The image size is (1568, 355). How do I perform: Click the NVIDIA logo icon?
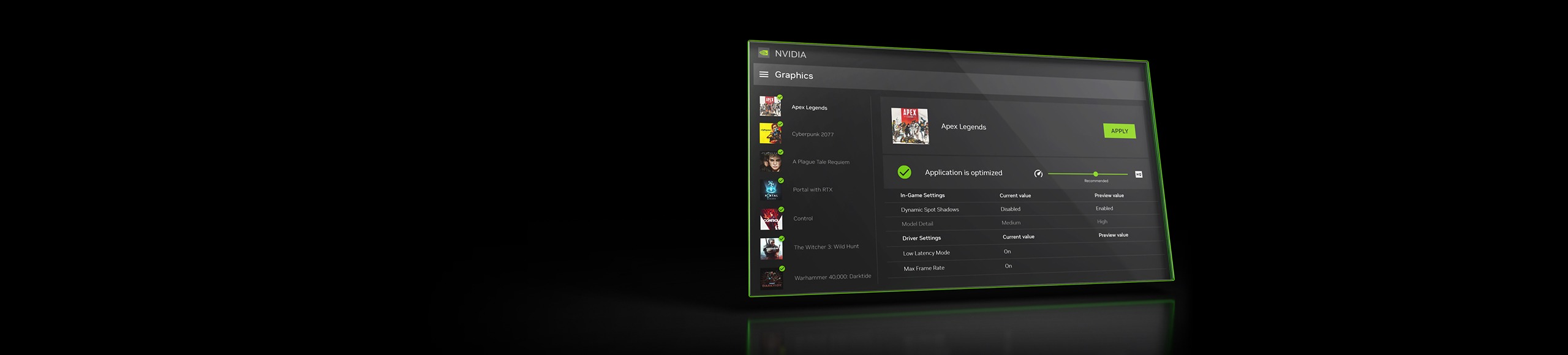763,53
